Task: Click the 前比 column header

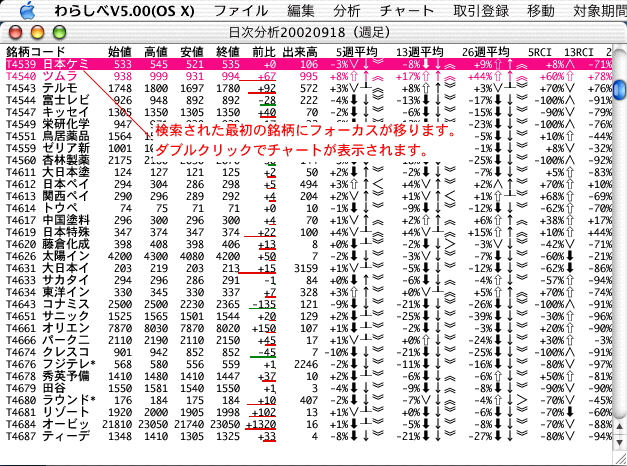Action: click(x=264, y=52)
